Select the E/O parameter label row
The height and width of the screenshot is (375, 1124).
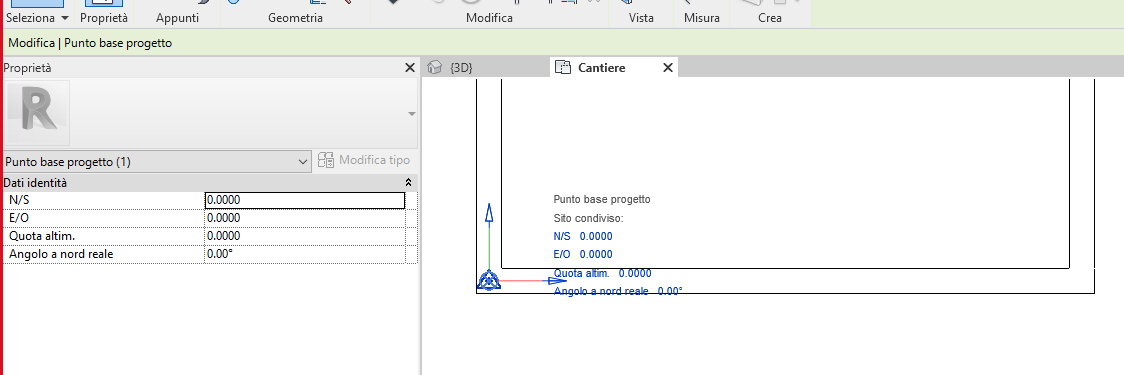pyautogui.click(x=104, y=218)
